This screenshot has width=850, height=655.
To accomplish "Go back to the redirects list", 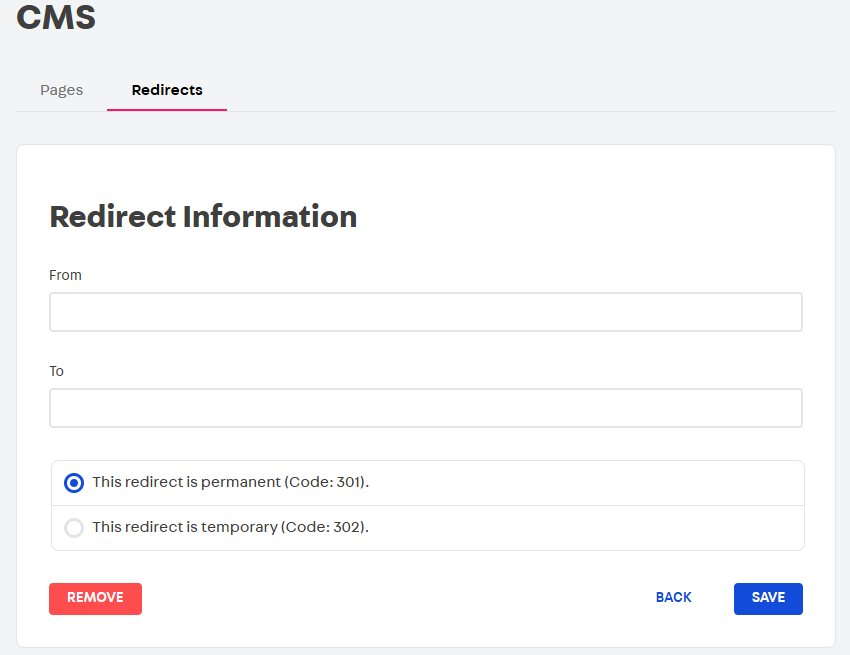I will 673,597.
